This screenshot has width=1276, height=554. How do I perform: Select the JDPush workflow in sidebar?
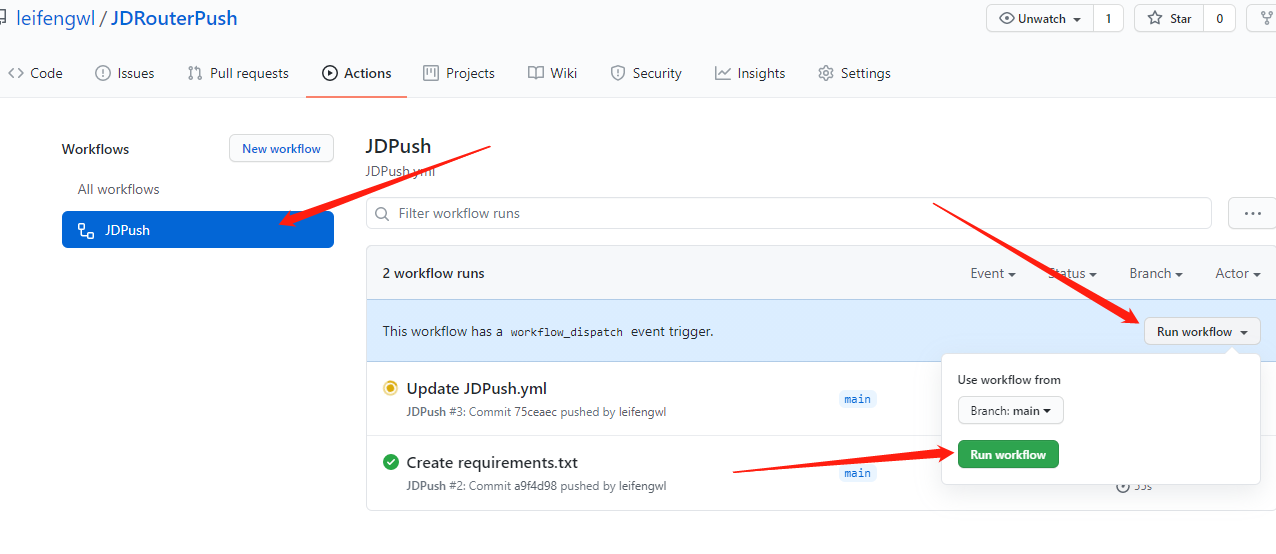coord(198,230)
